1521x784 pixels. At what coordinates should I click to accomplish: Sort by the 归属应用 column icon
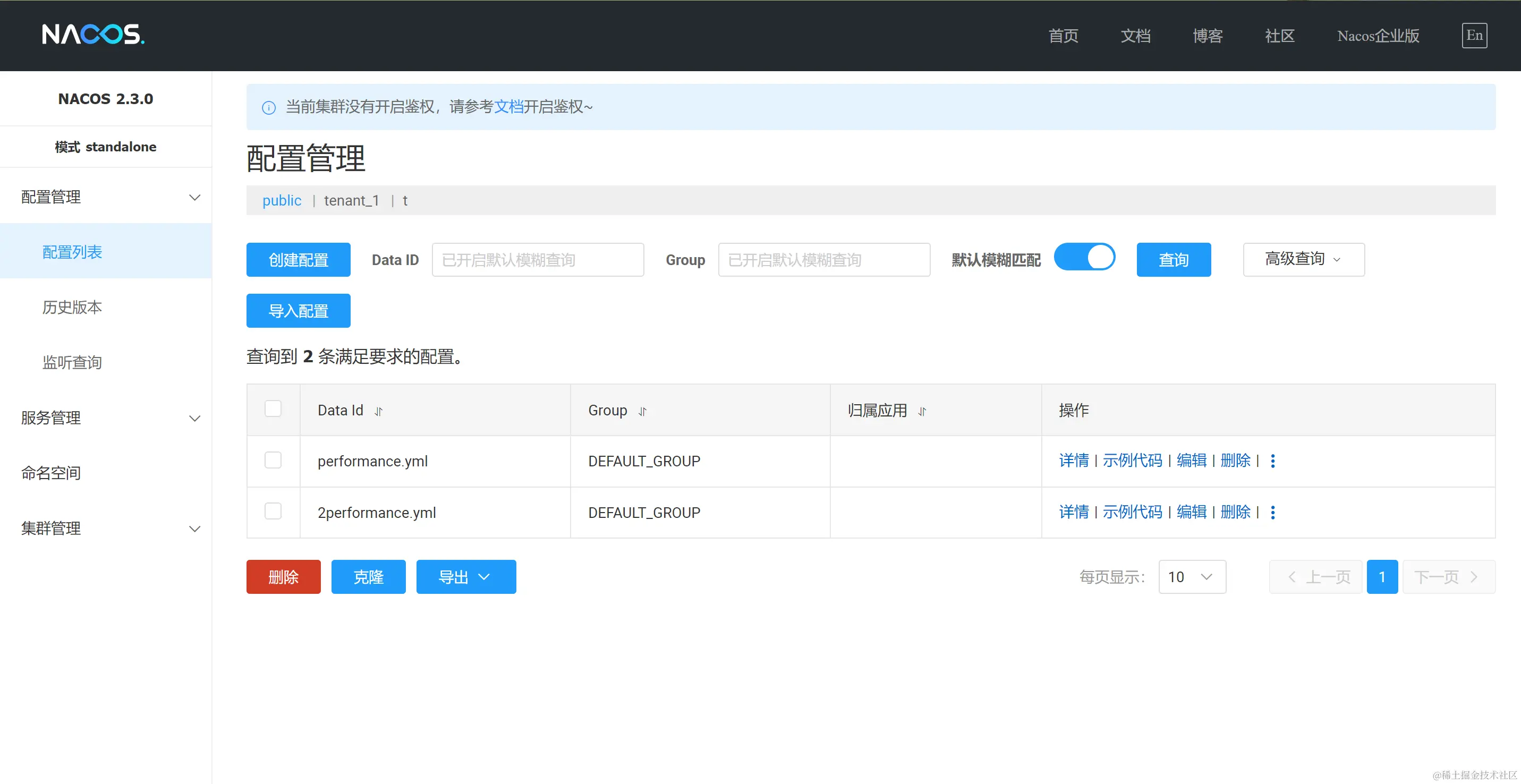point(922,412)
